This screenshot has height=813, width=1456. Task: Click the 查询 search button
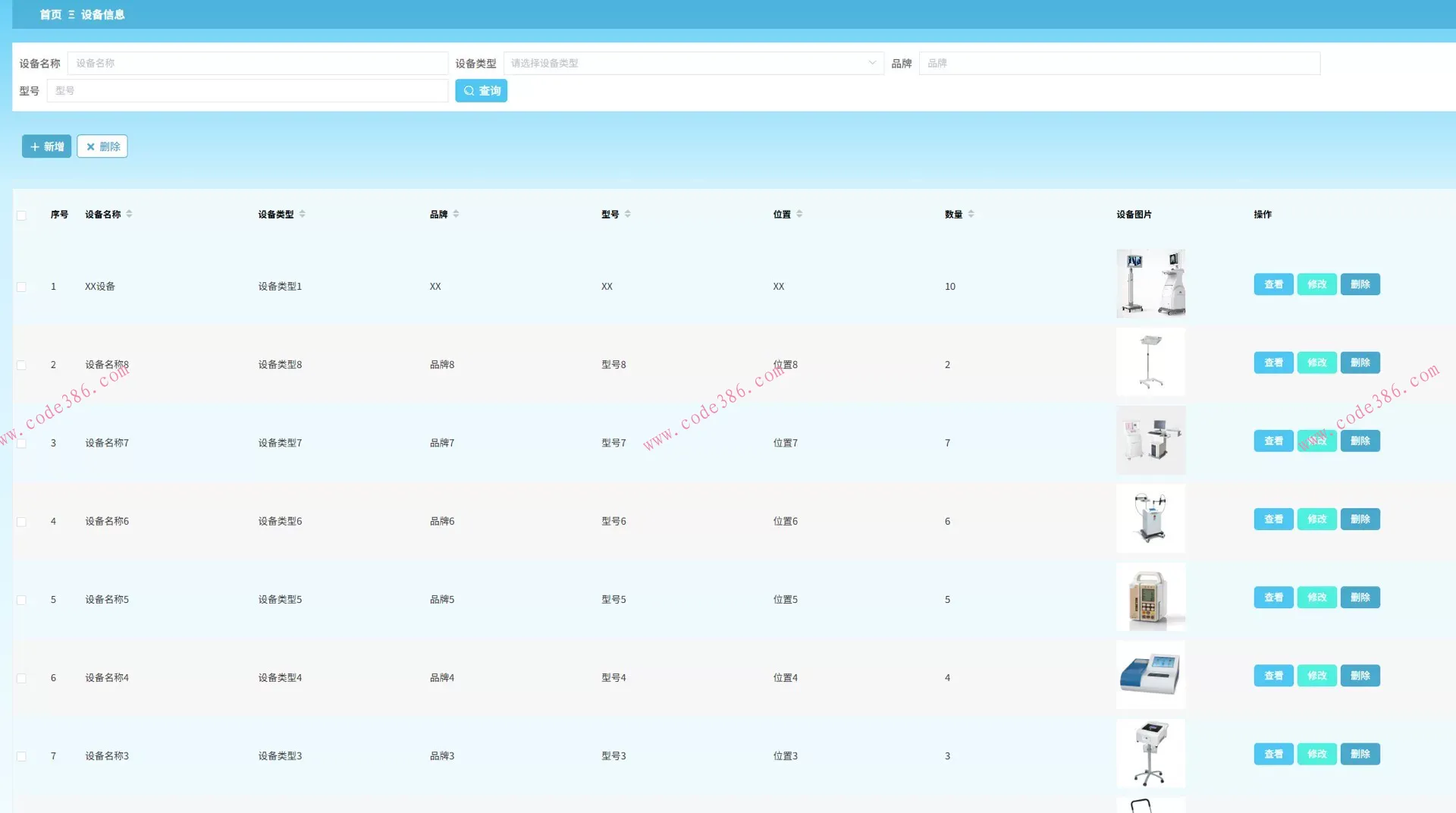pos(481,91)
